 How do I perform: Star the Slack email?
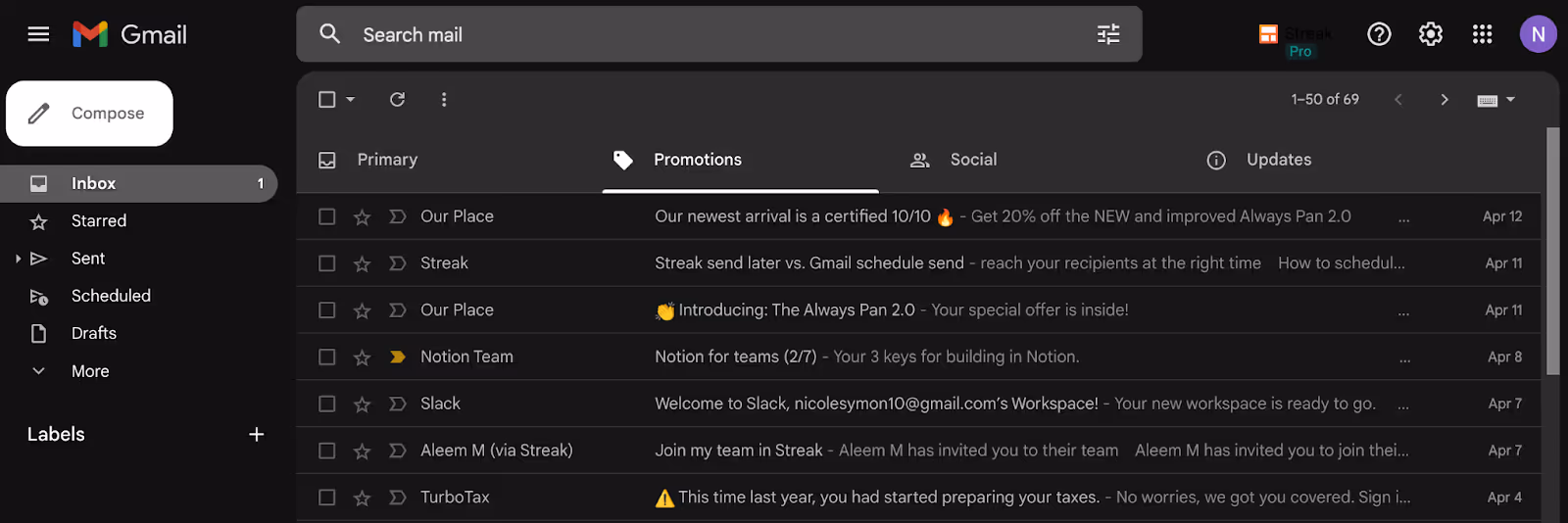point(362,404)
